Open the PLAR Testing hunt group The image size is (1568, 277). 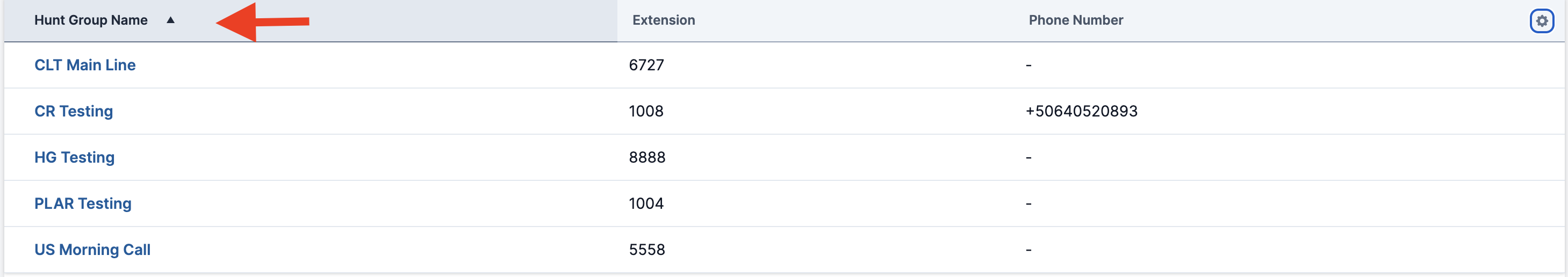(x=83, y=203)
